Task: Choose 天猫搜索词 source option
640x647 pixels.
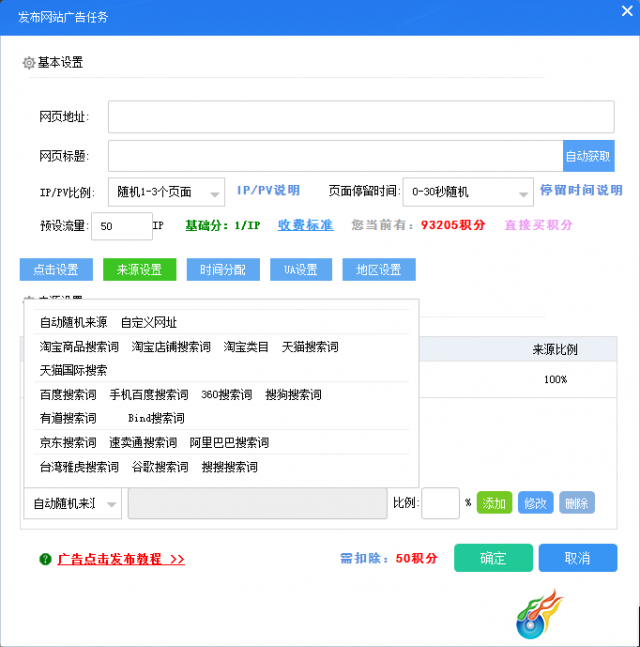Action: tap(310, 347)
